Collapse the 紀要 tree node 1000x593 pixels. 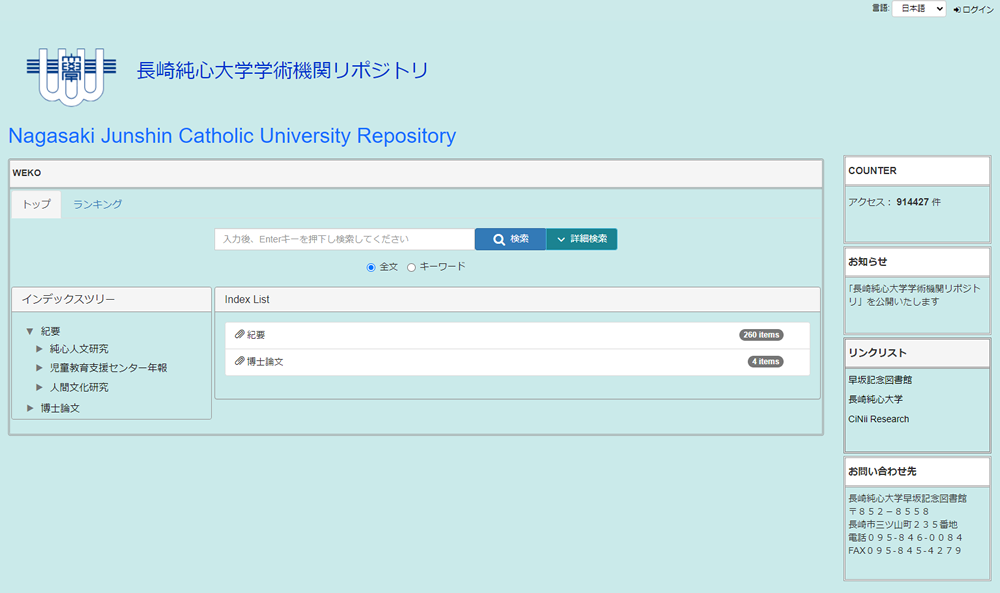pos(29,331)
